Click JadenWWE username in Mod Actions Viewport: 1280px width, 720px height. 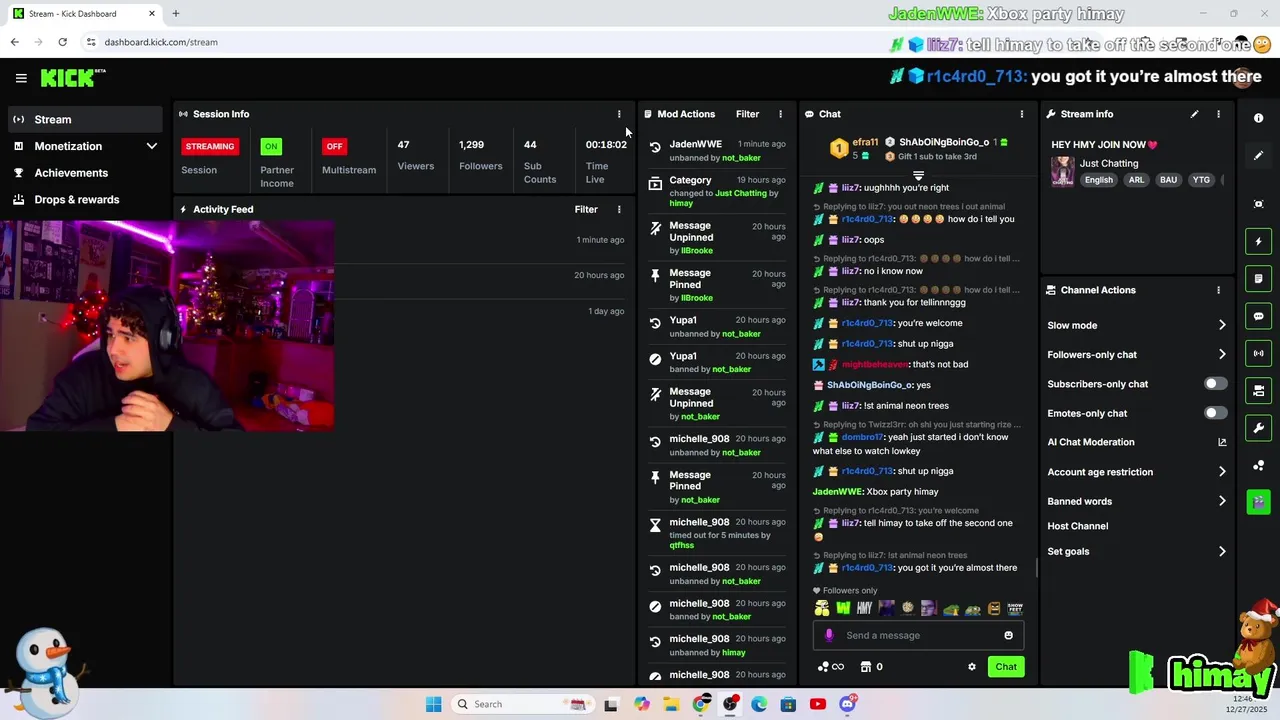click(695, 144)
